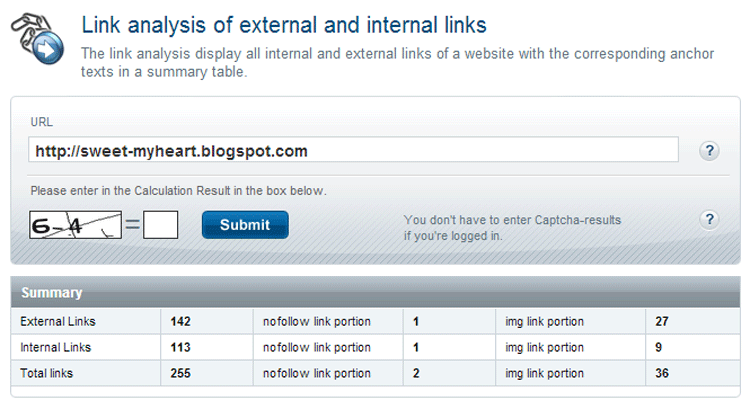
Task: Click internal img link portion value 9
Action: pyautogui.click(x=659, y=347)
